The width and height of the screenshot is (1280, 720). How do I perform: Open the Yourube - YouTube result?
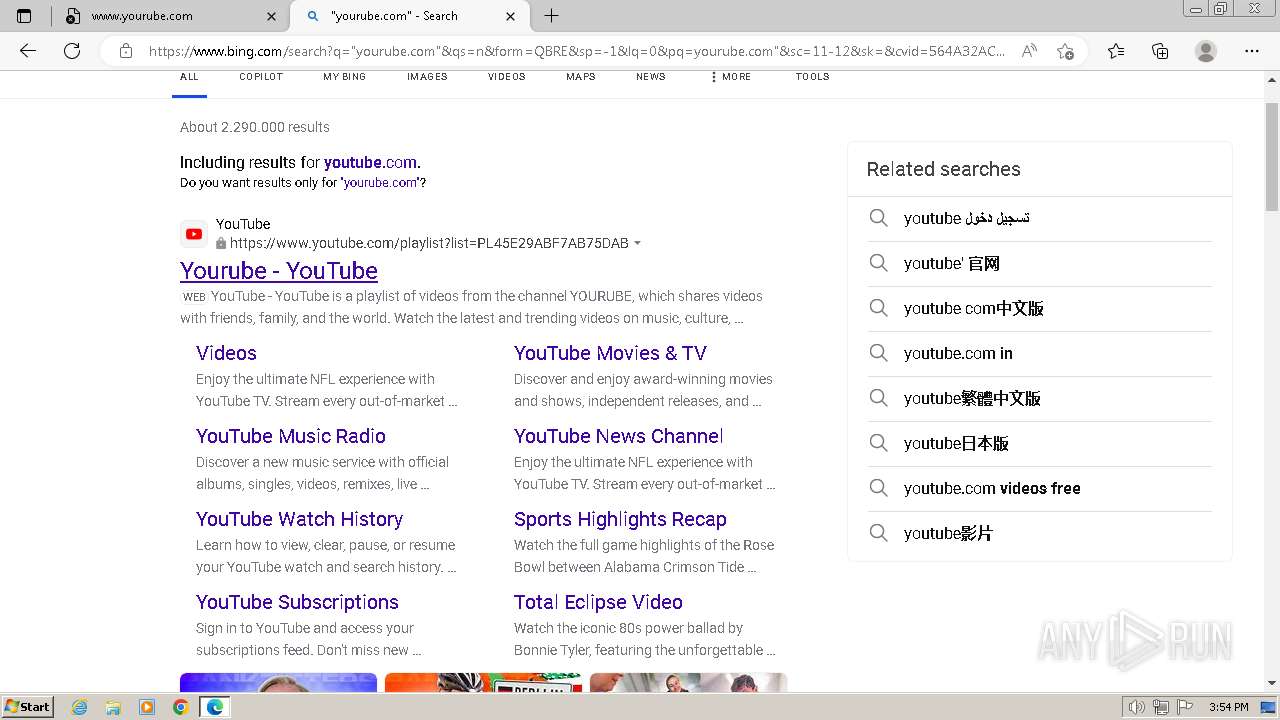tap(279, 271)
